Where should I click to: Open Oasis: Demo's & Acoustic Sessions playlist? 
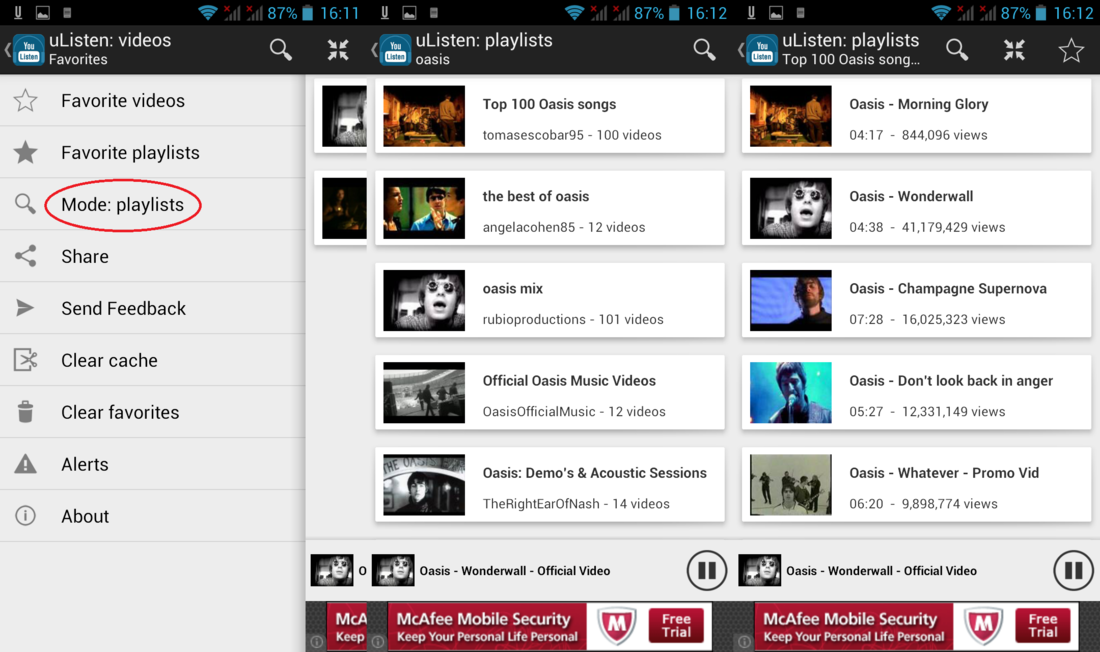pyautogui.click(x=550, y=485)
